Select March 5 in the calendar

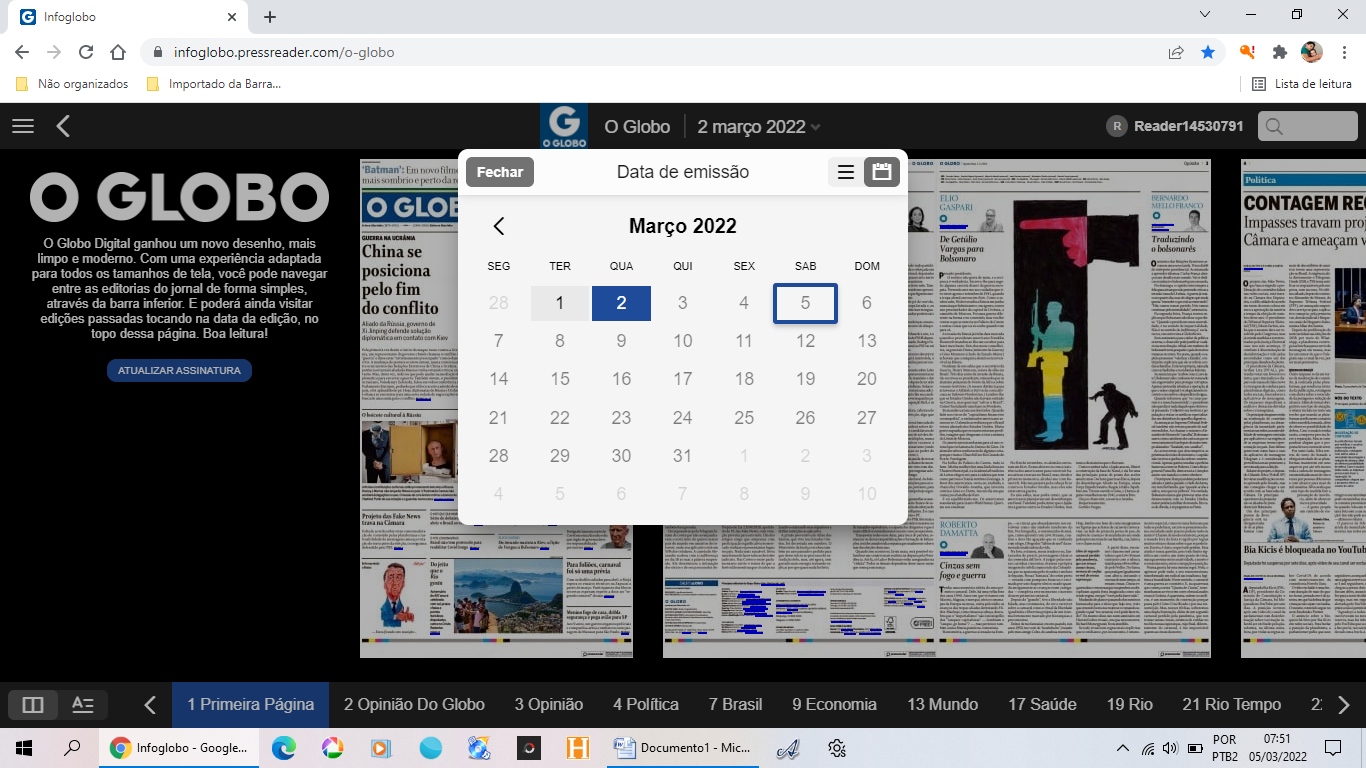click(805, 303)
